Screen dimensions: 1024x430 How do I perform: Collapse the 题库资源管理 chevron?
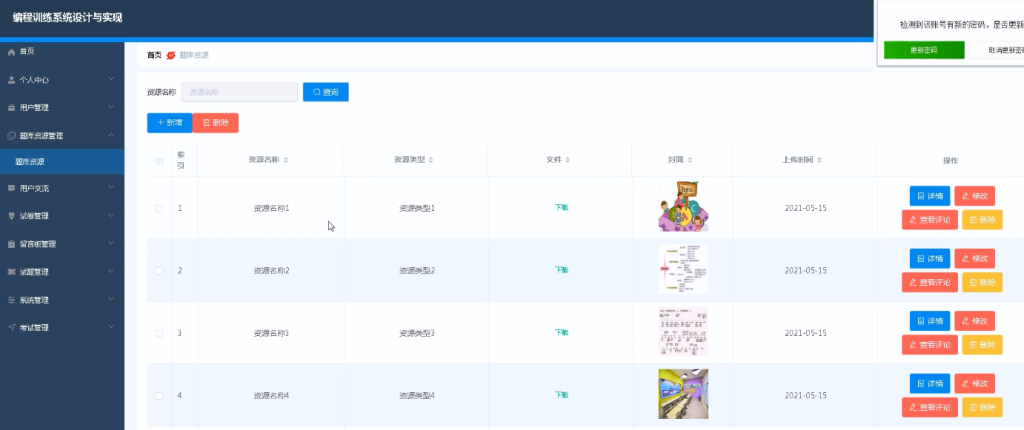[111, 135]
